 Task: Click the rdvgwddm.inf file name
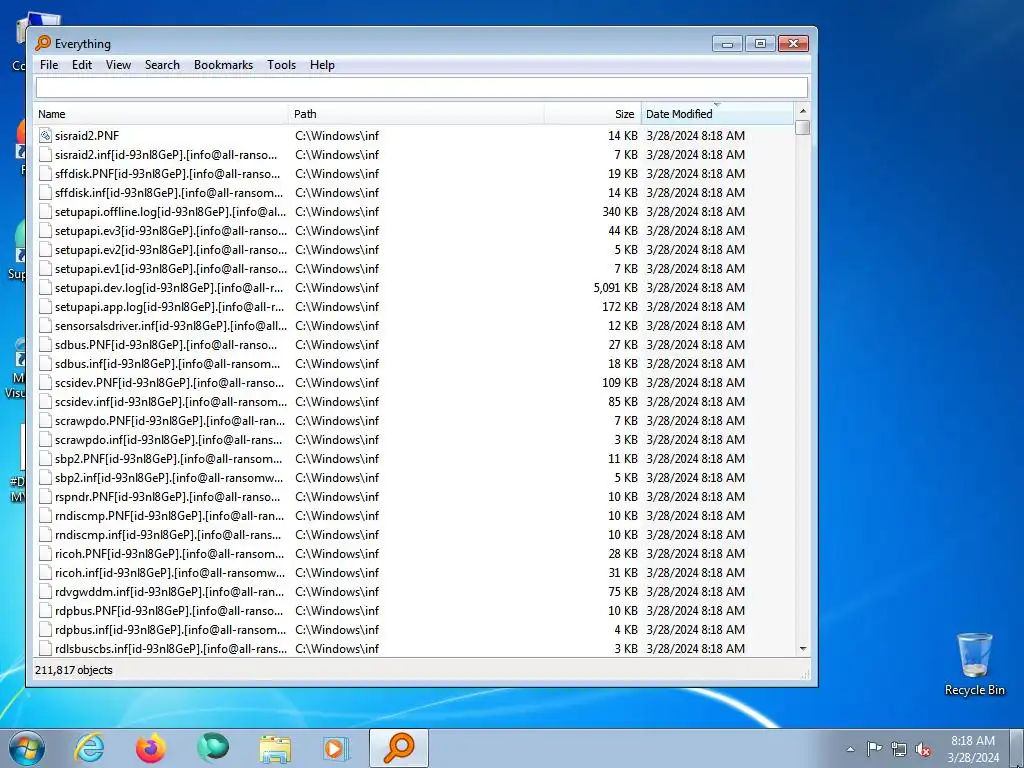(170, 592)
